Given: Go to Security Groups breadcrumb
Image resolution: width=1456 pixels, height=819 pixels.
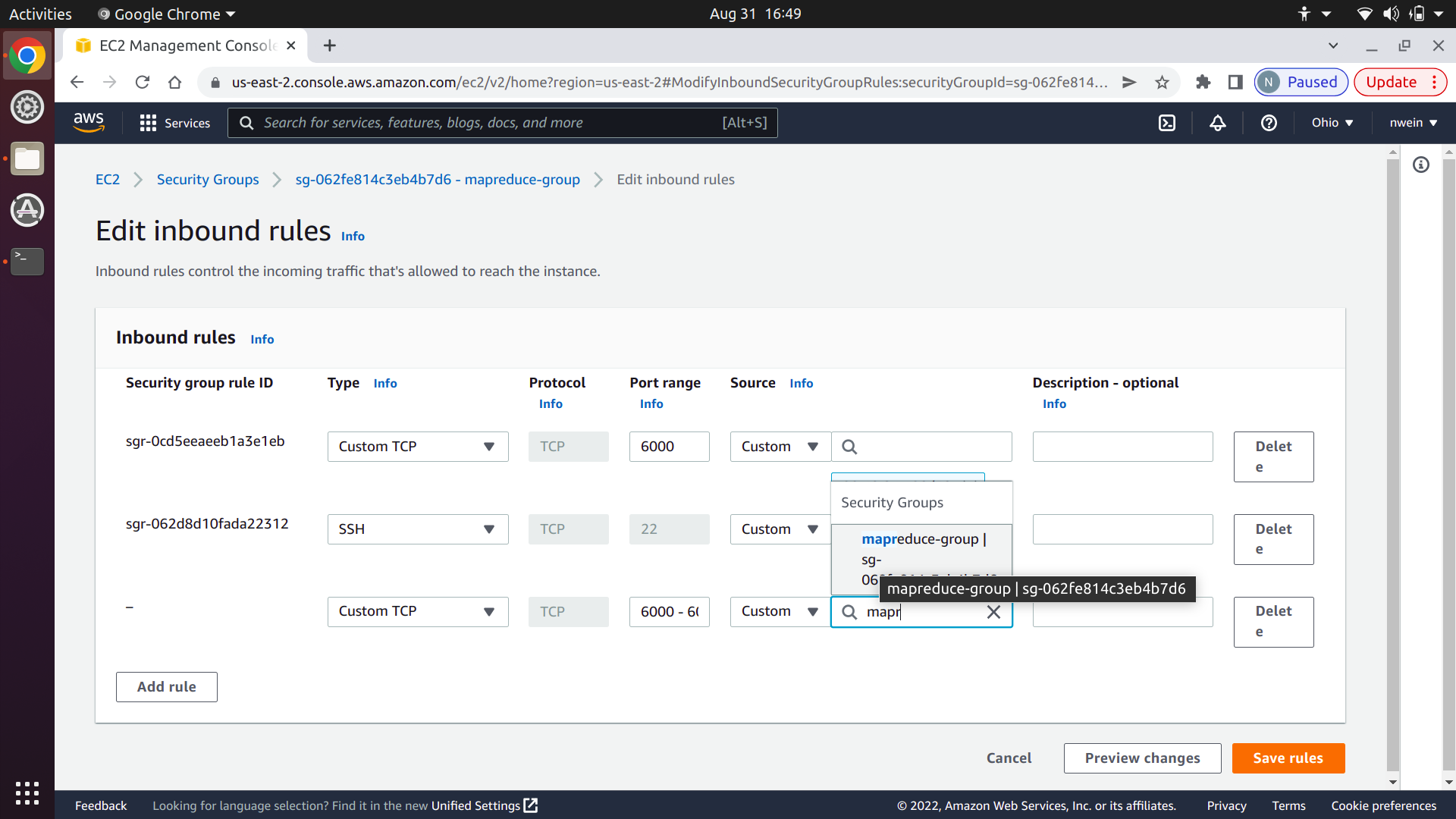Looking at the screenshot, I should pyautogui.click(x=208, y=180).
